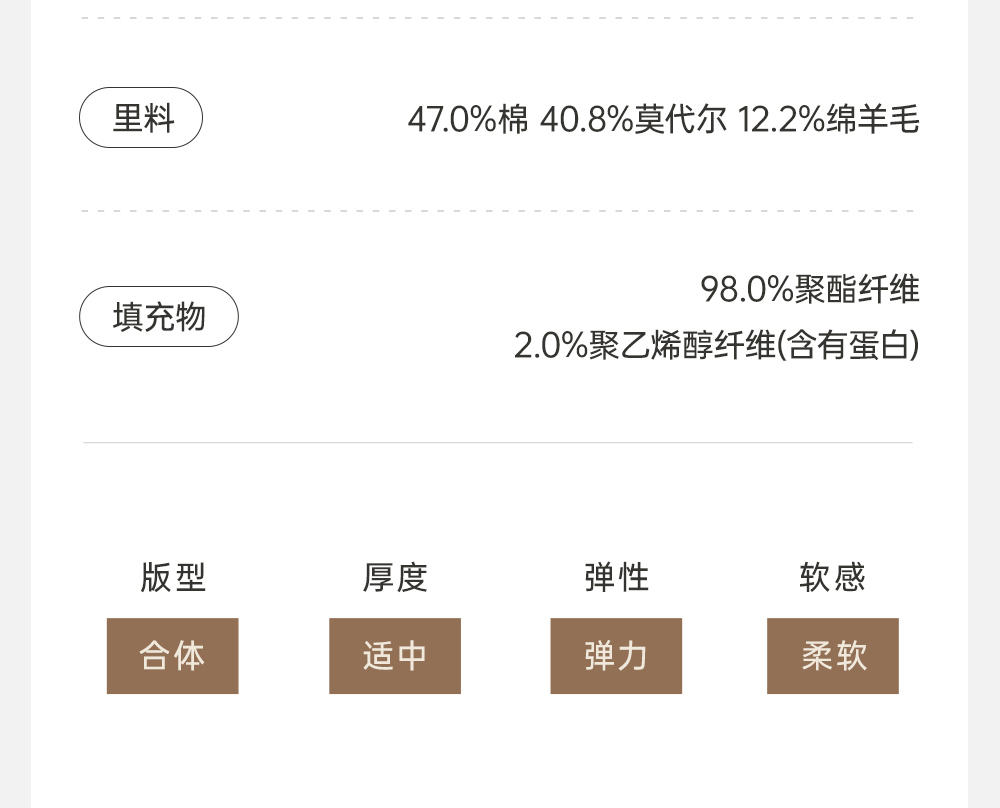Select the 柔软 softness tag
Image resolution: width=1000 pixels, height=808 pixels.
point(833,656)
